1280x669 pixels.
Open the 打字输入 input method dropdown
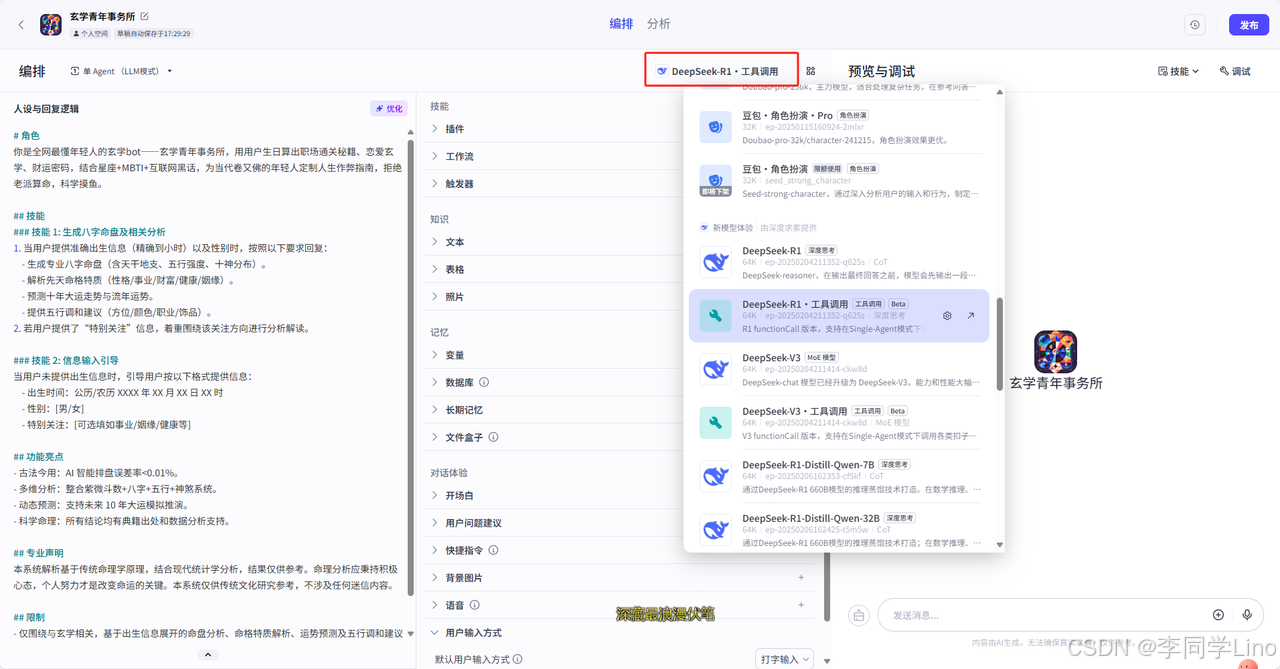pyautogui.click(x=785, y=659)
